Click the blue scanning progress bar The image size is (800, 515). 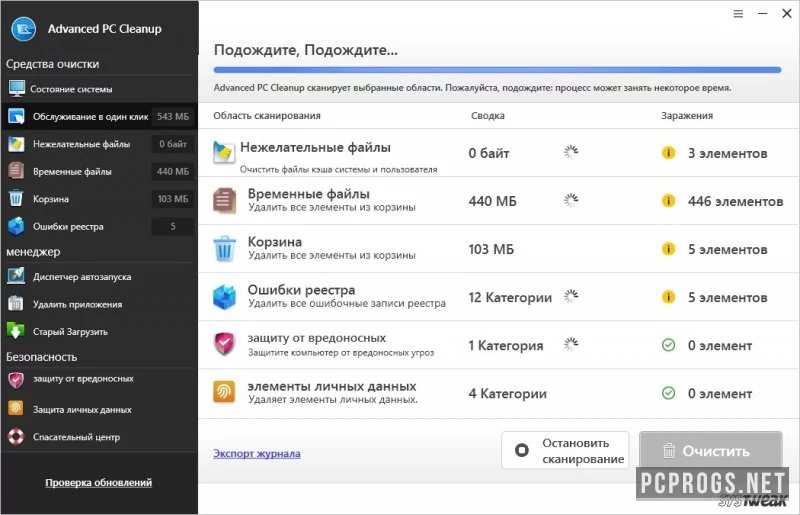coord(497,70)
